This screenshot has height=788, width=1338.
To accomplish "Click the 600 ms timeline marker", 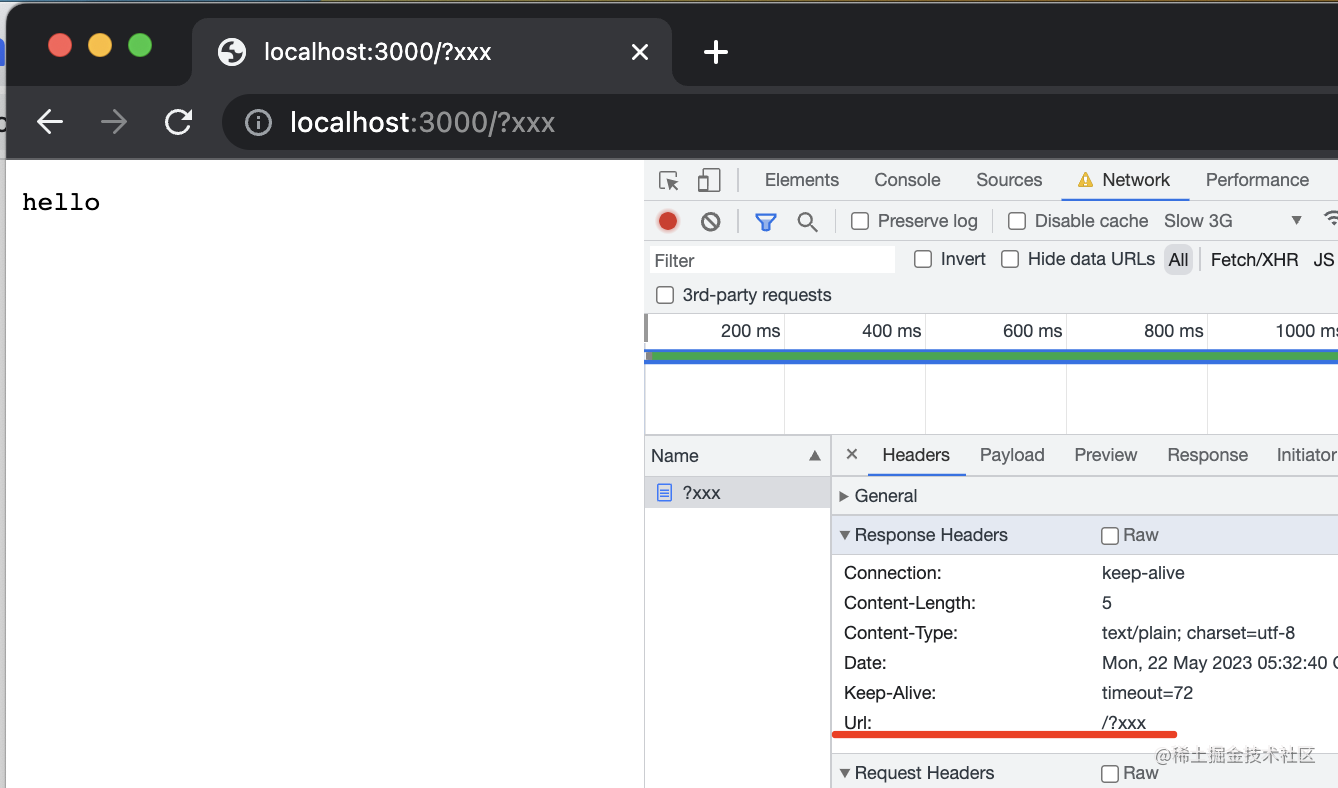I will pyautogui.click(x=1032, y=331).
